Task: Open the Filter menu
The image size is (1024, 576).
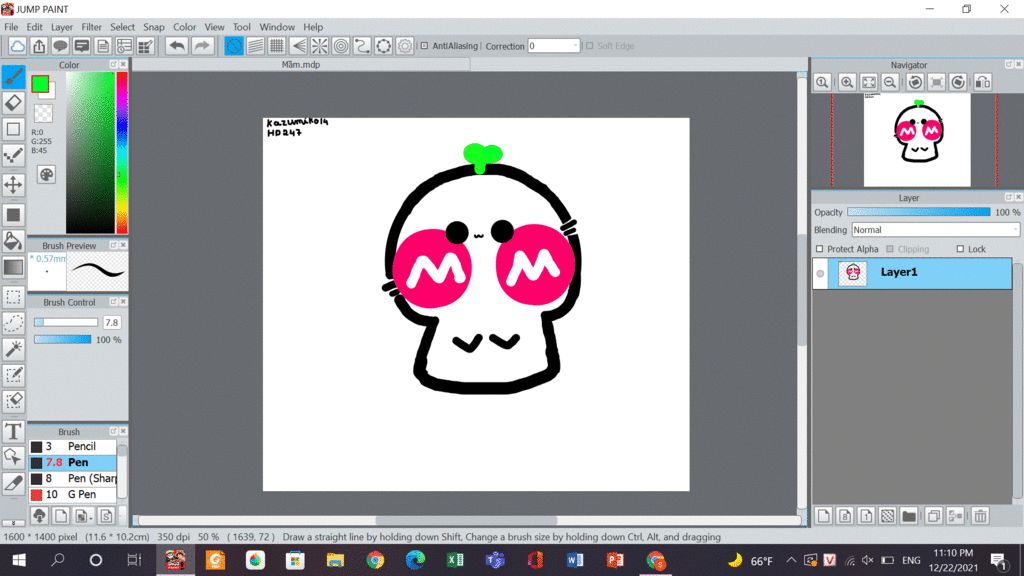Action: click(91, 27)
